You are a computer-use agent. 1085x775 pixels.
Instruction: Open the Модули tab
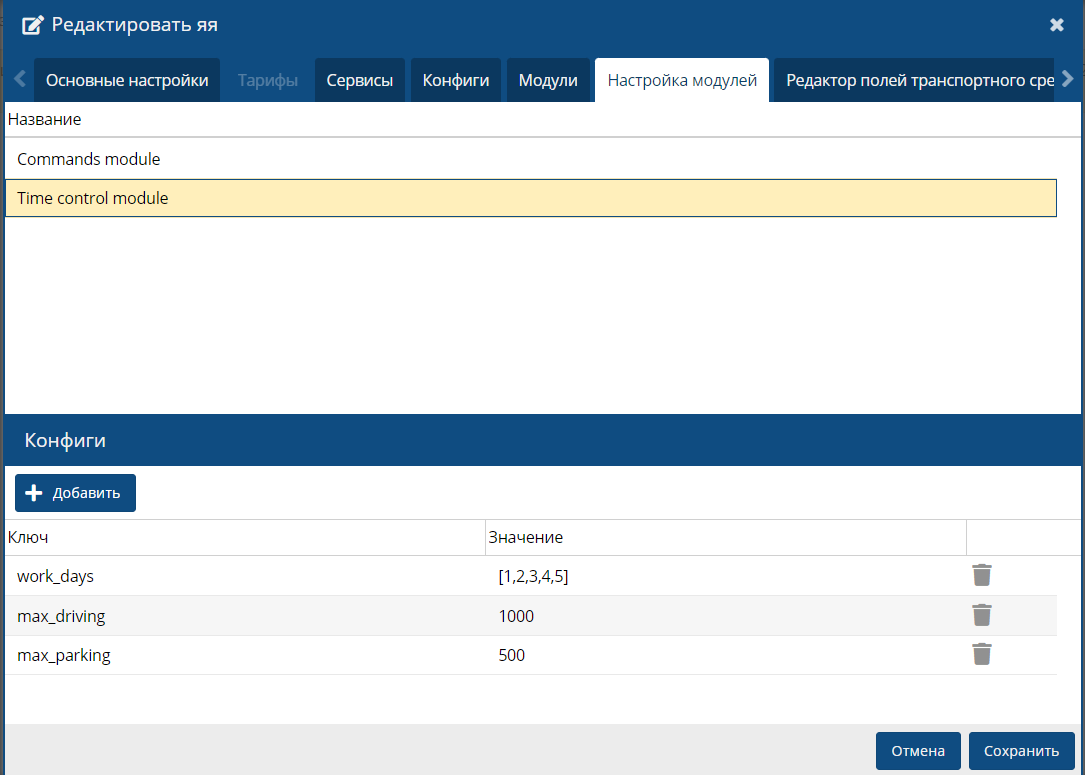pyautogui.click(x=548, y=80)
